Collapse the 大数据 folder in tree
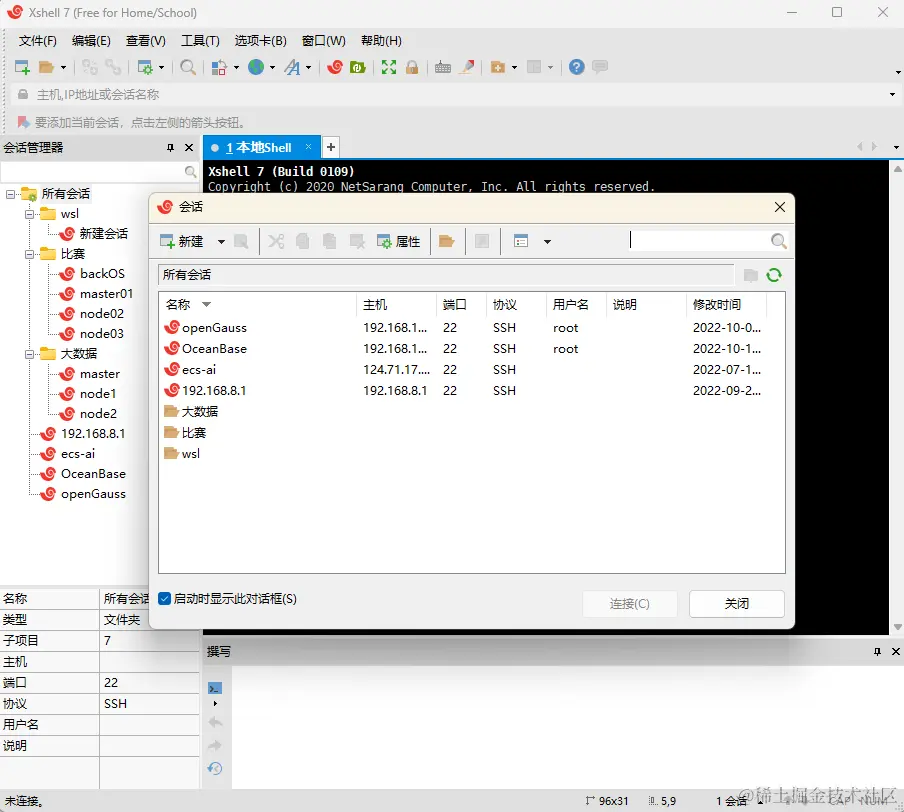The width and height of the screenshot is (904, 812). click(29, 354)
